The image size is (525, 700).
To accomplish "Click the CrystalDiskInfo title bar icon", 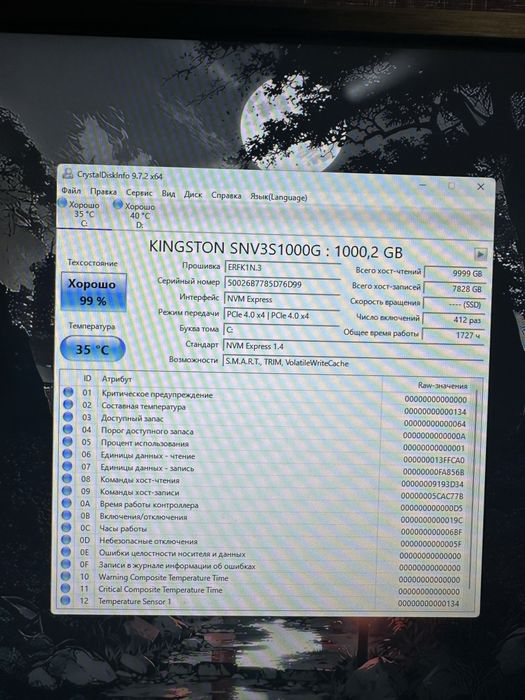I will pyautogui.click(x=67, y=173).
